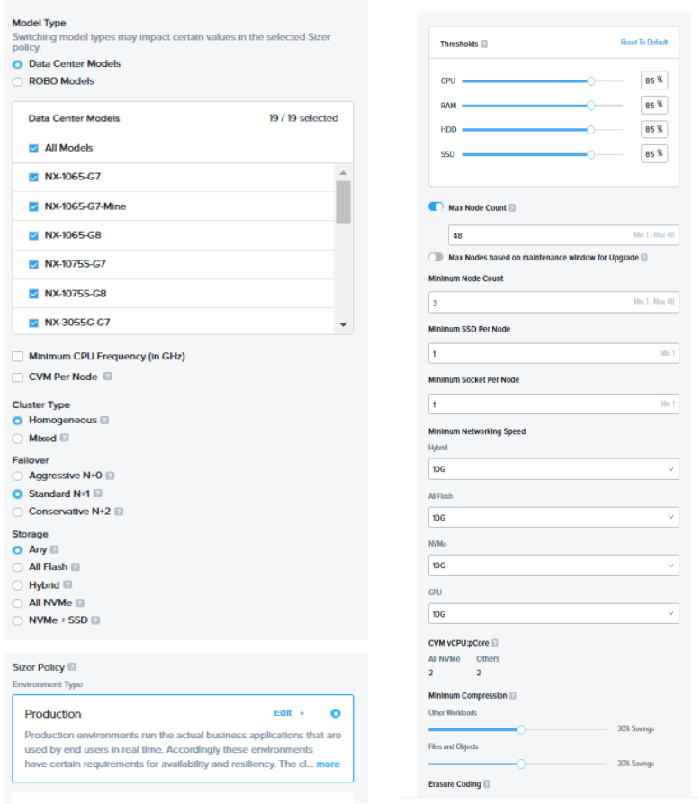Click the Minimum SSD Per Node input

coord(553,353)
